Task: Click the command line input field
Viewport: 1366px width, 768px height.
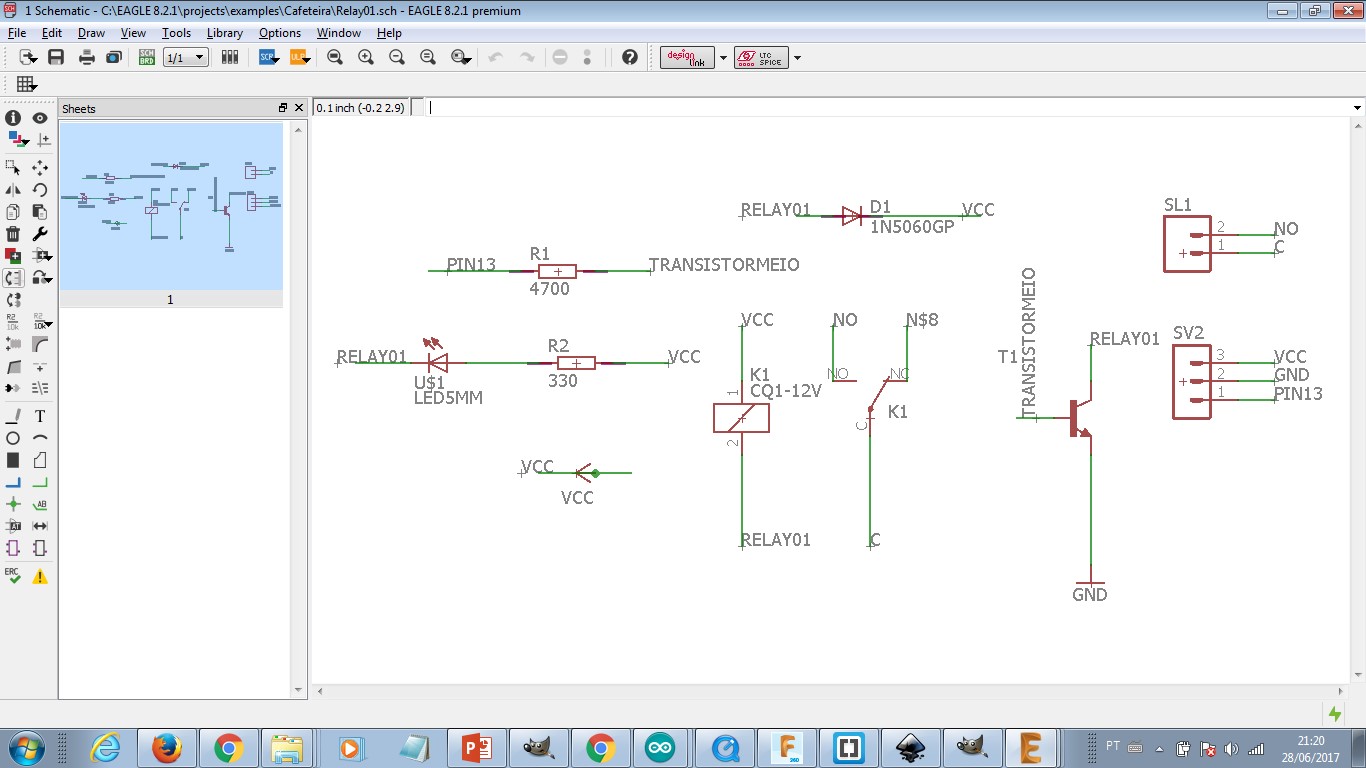Action: [887, 108]
